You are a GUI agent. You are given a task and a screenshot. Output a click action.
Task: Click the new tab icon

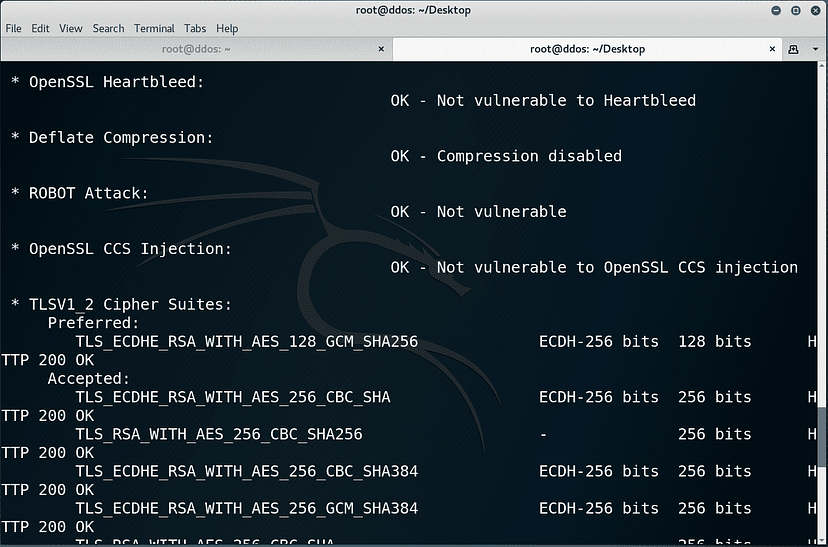[793, 49]
